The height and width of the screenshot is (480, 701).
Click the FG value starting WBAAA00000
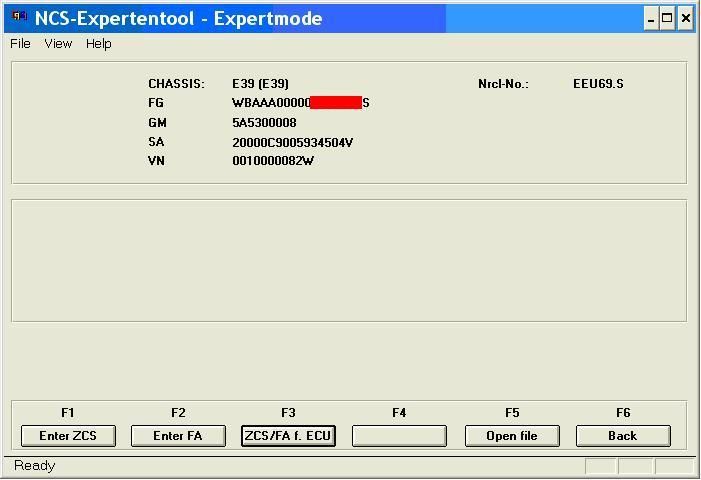tap(300, 103)
